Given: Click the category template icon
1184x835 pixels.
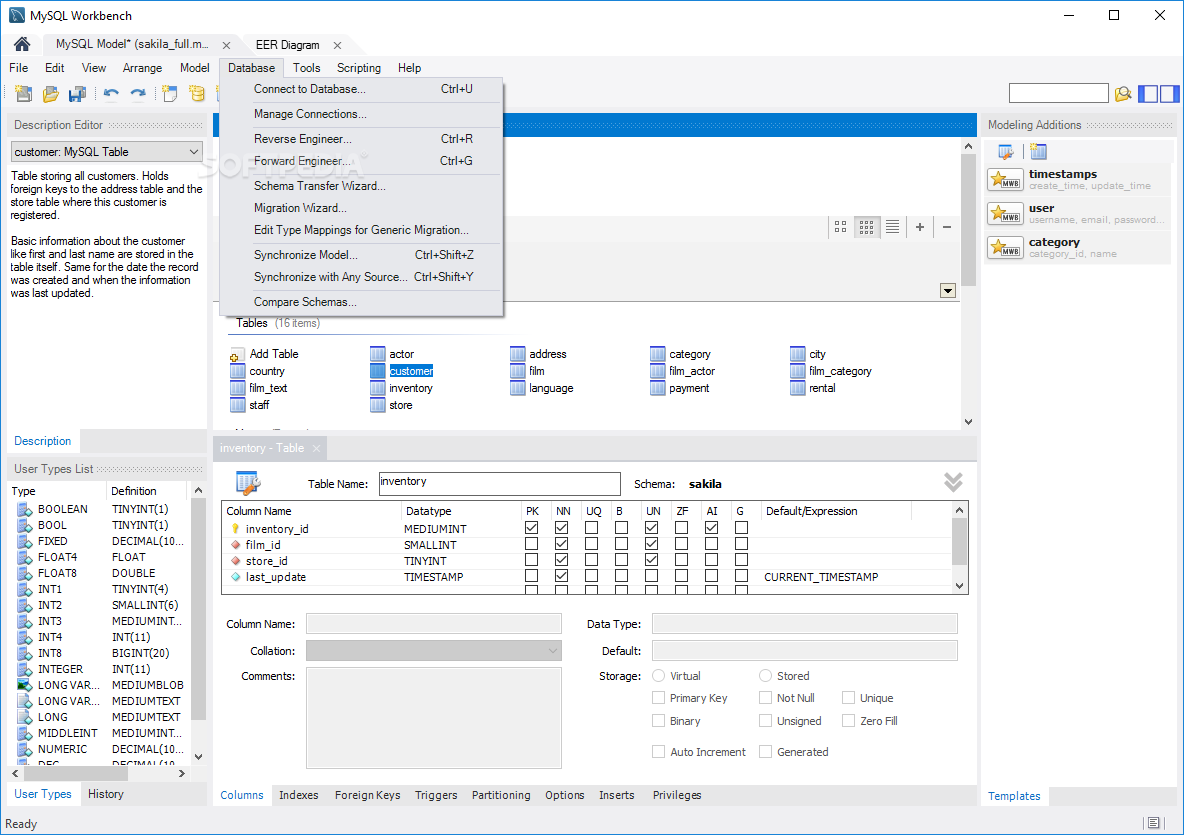Looking at the screenshot, I should [x=1005, y=248].
